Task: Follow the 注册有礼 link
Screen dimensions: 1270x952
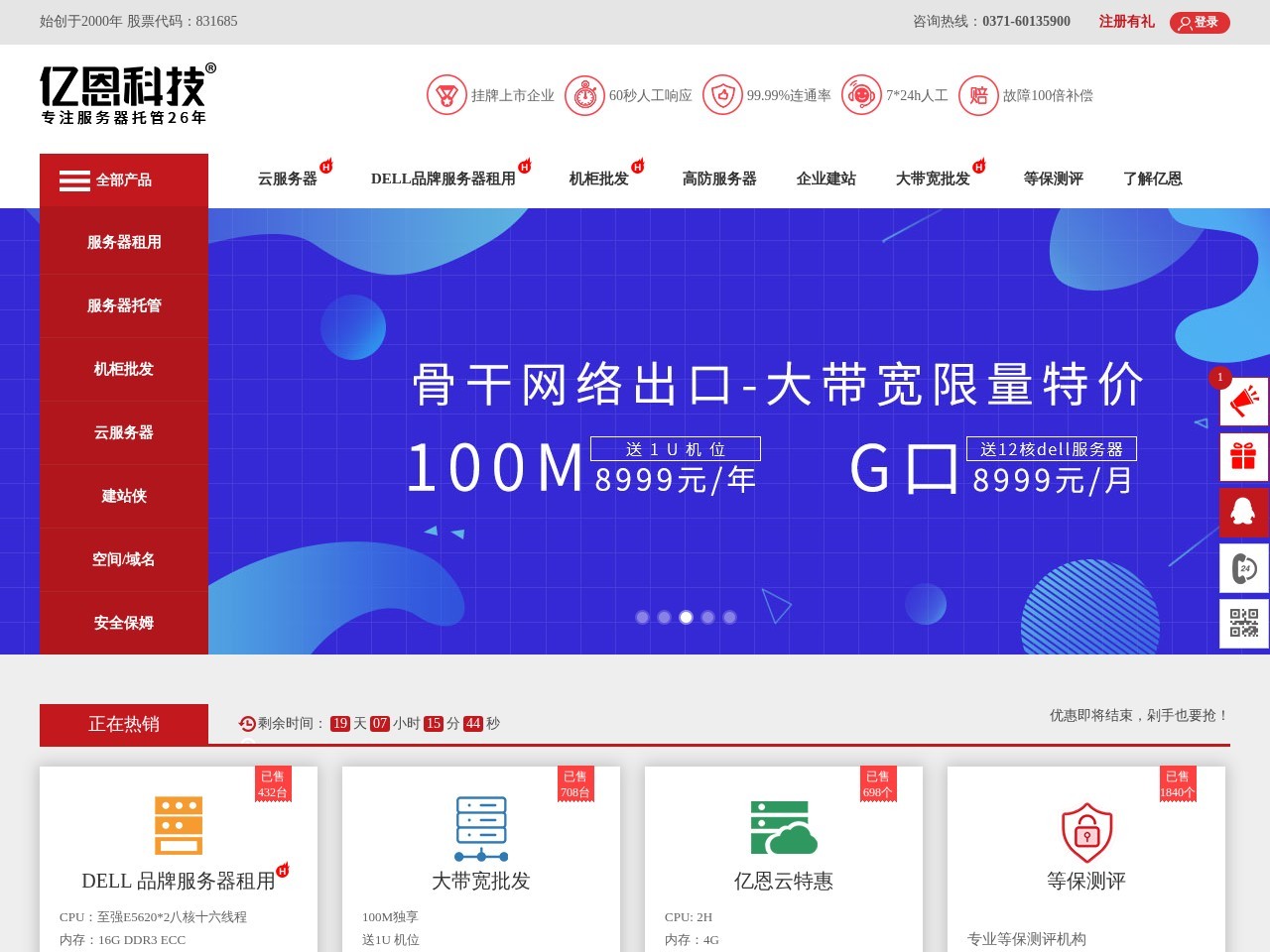Action: click(1126, 22)
